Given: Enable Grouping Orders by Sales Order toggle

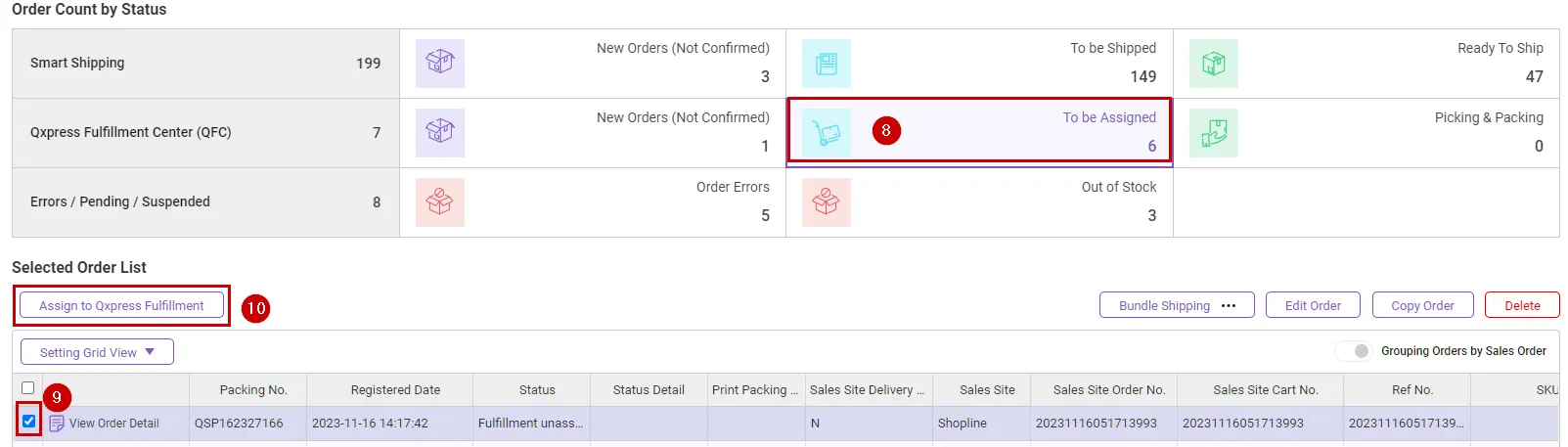Looking at the screenshot, I should pos(1354,351).
